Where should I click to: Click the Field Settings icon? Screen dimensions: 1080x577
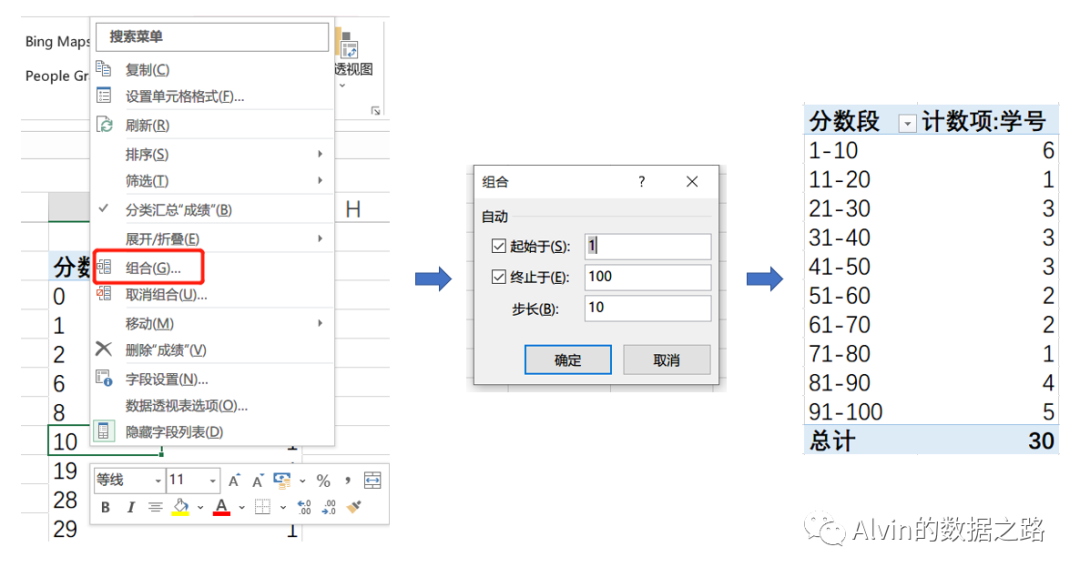click(x=104, y=378)
